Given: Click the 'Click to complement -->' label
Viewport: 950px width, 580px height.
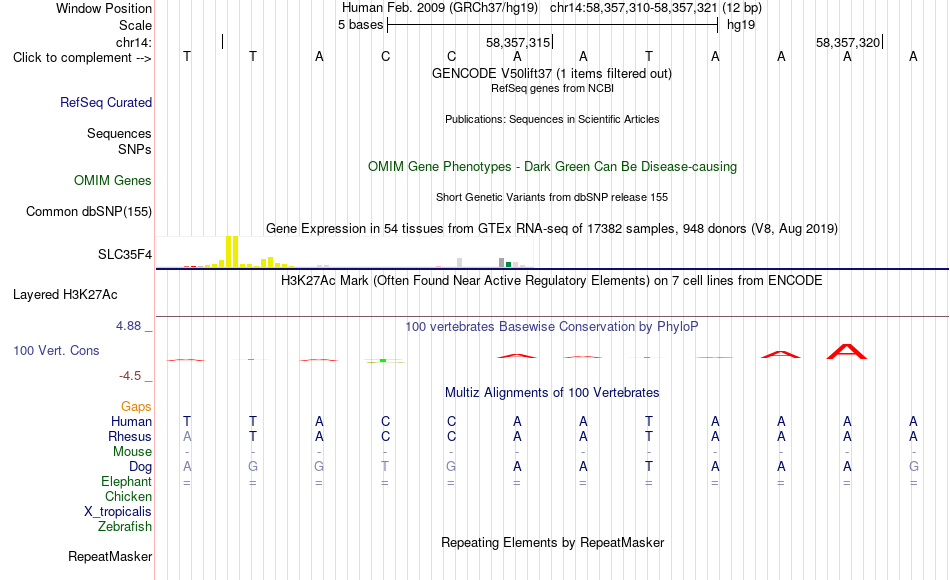Looking at the screenshot, I should point(82,58).
